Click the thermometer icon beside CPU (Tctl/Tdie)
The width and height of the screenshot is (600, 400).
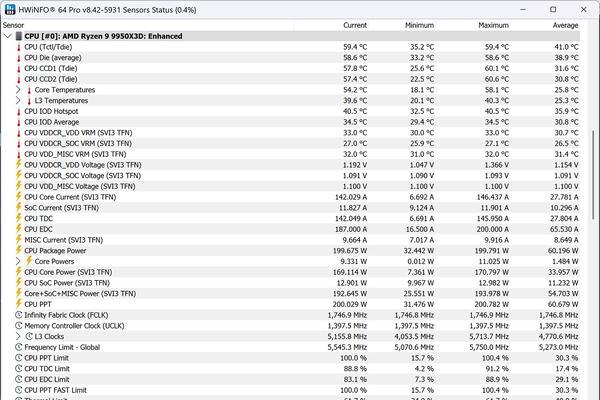(x=18, y=47)
